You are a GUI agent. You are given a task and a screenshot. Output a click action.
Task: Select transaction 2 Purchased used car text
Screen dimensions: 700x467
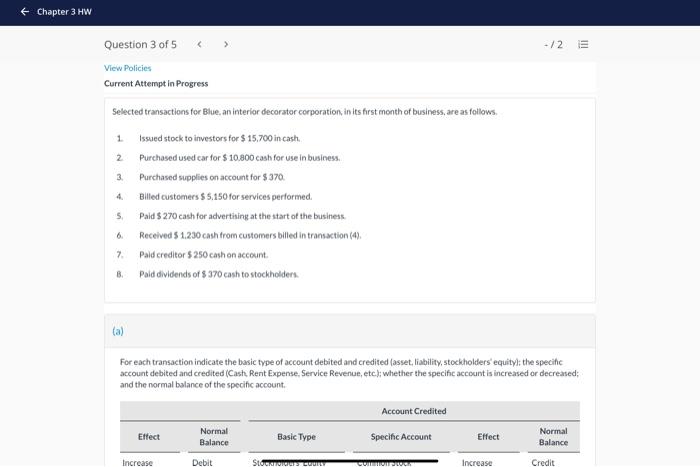click(239, 158)
